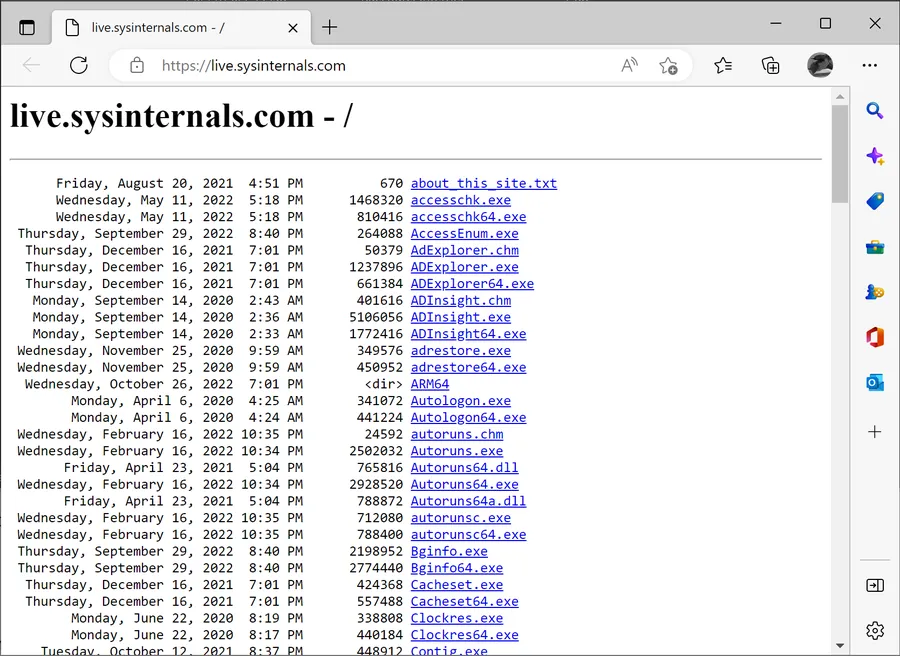
Task: Open Microsoft Office from the sidebar
Action: click(875, 337)
